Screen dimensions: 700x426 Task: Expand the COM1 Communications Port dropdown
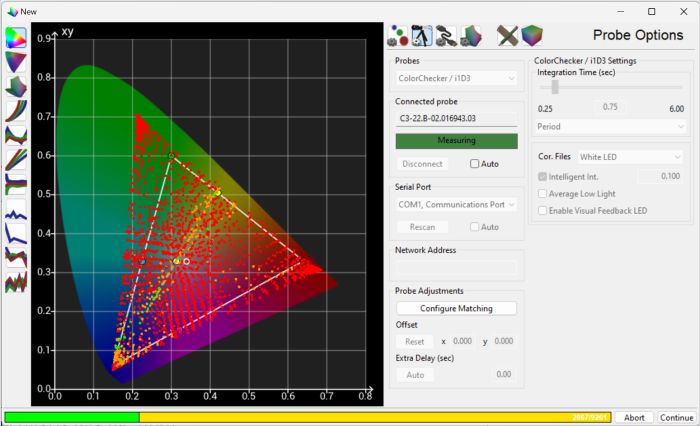pos(456,205)
